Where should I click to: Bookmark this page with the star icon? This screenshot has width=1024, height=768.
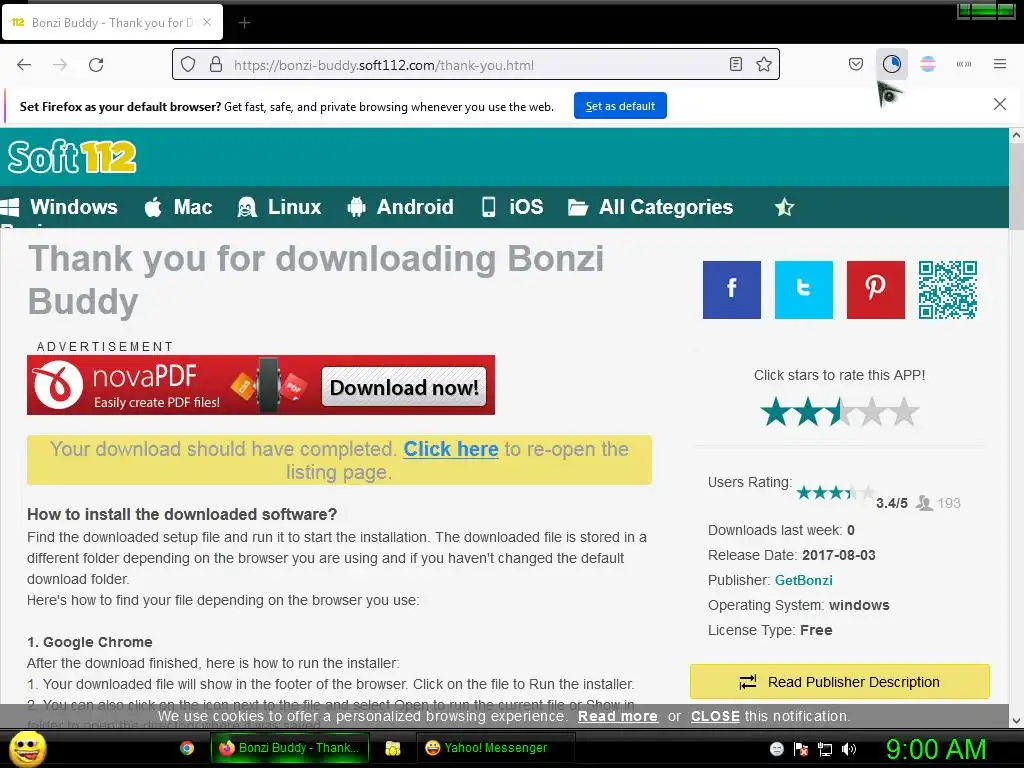pyautogui.click(x=763, y=65)
